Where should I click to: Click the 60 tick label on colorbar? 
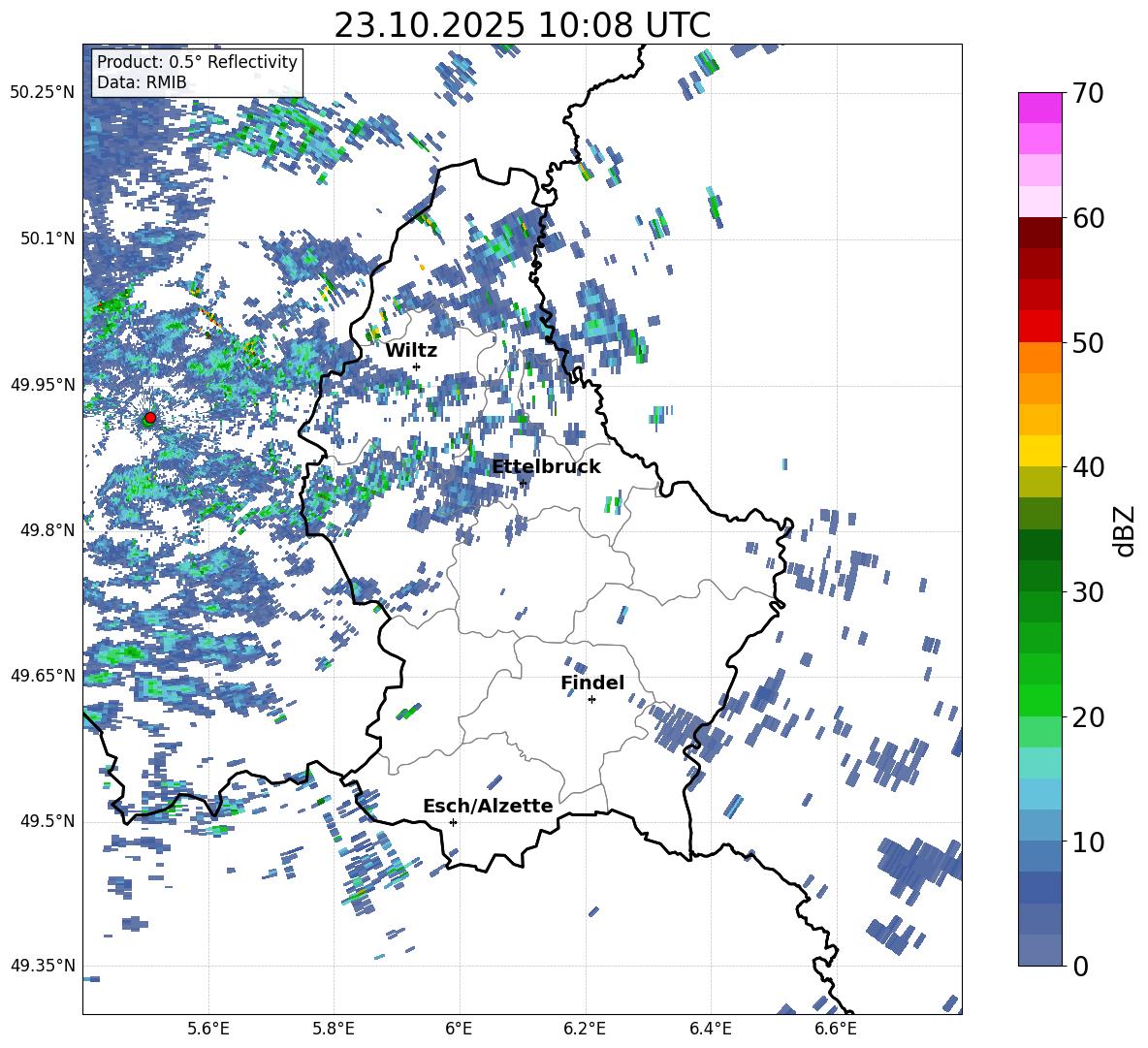pyautogui.click(x=1087, y=218)
